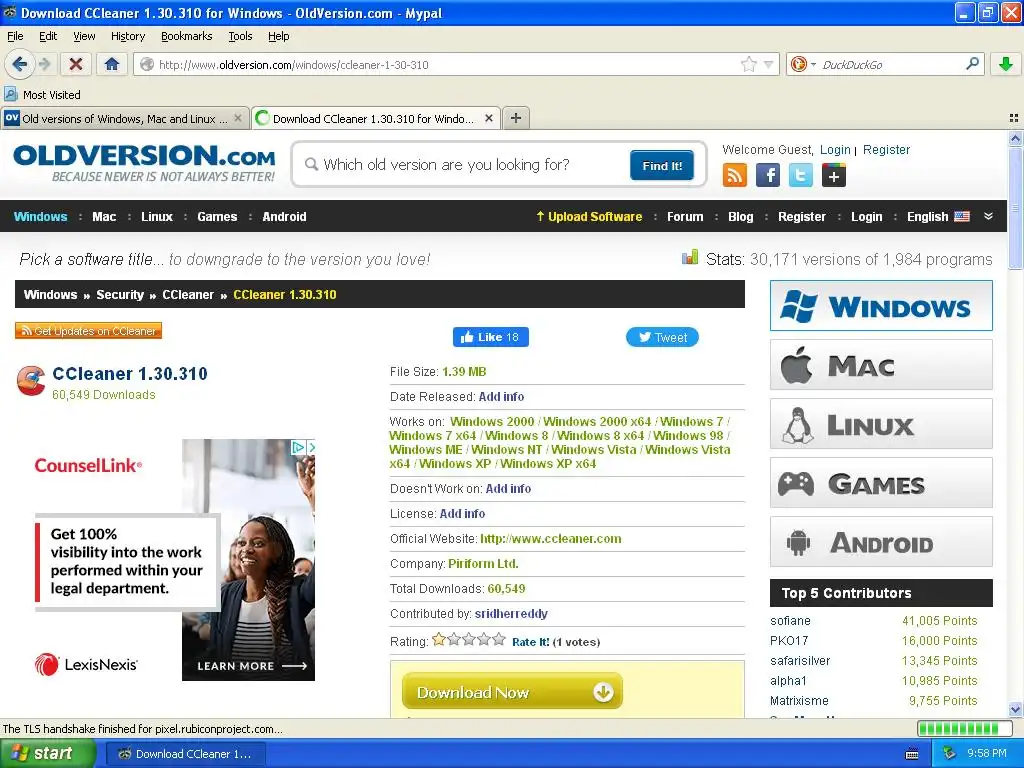Open OldVersion Facebook icon
Screen dimensions: 1024x768
click(x=768, y=175)
